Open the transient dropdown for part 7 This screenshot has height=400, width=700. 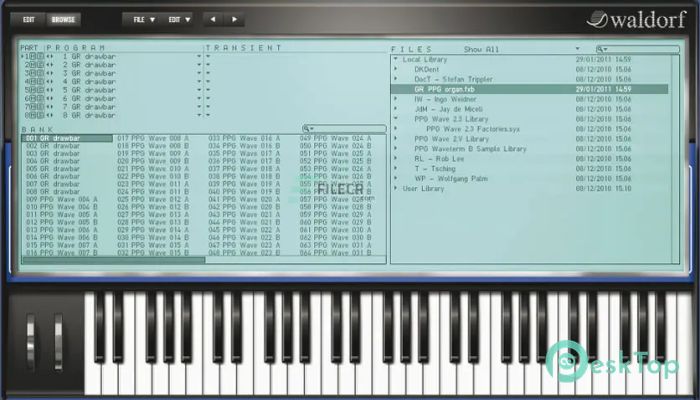coord(208,107)
